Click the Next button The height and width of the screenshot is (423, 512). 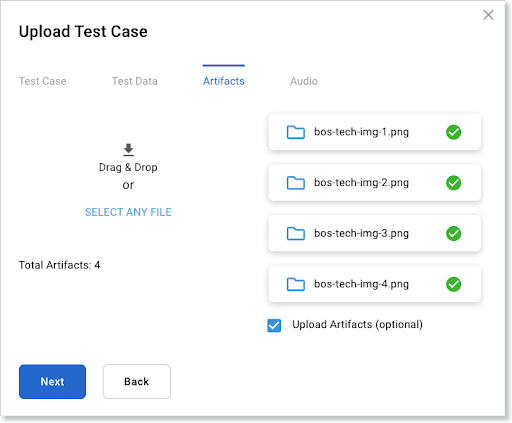[52, 382]
